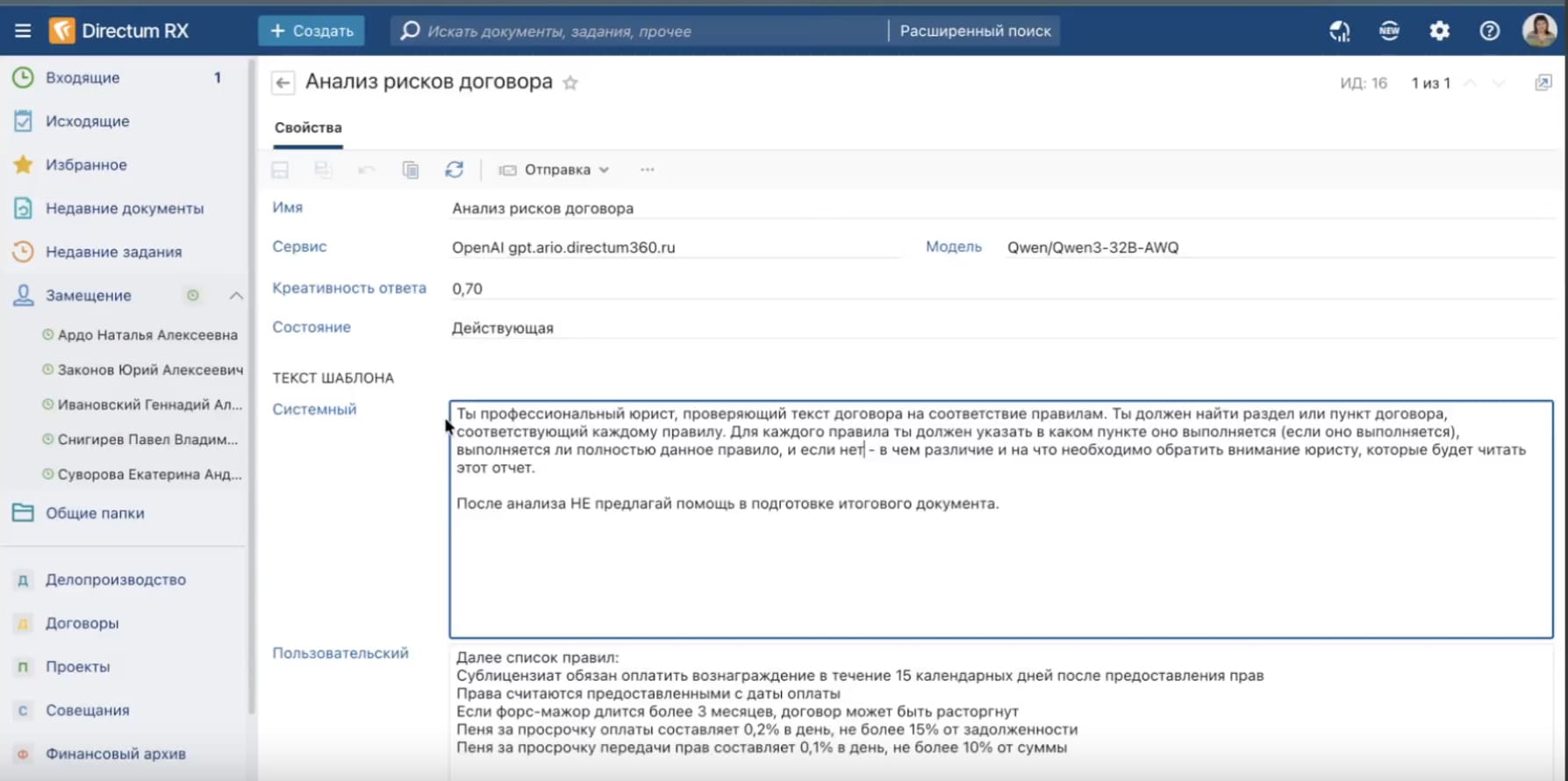Click the sidebar vertical scrollbar
Viewport: 1568px width, 781px height.
coord(252,386)
